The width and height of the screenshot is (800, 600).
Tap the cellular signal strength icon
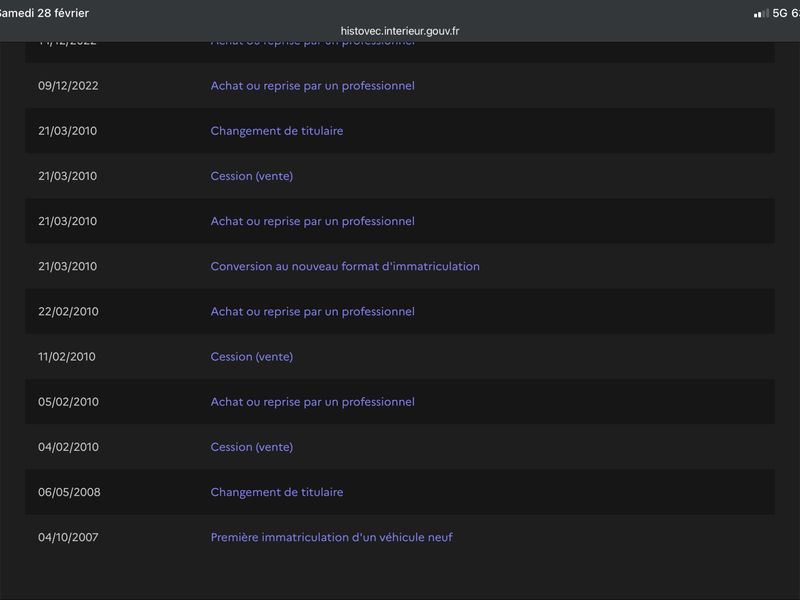tap(761, 13)
